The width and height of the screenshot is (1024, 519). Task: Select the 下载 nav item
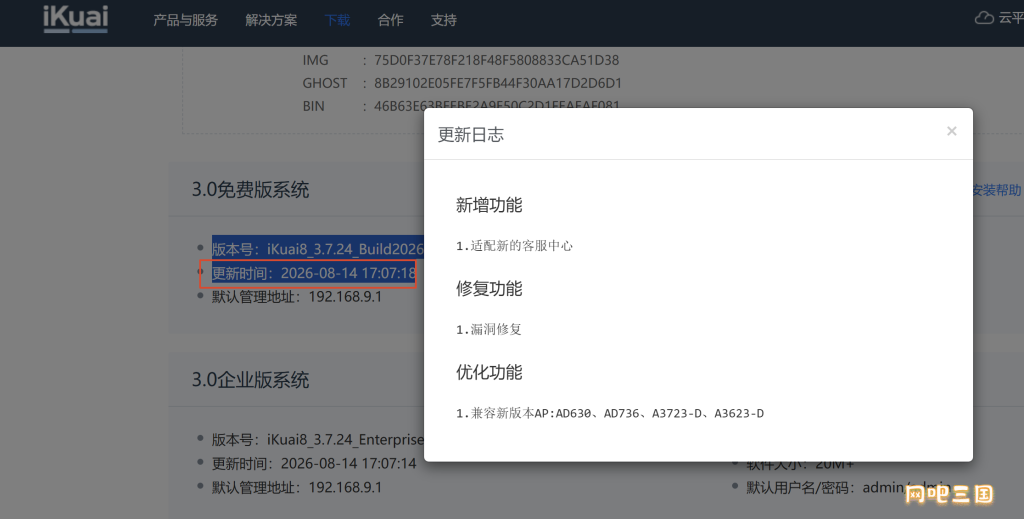click(337, 20)
